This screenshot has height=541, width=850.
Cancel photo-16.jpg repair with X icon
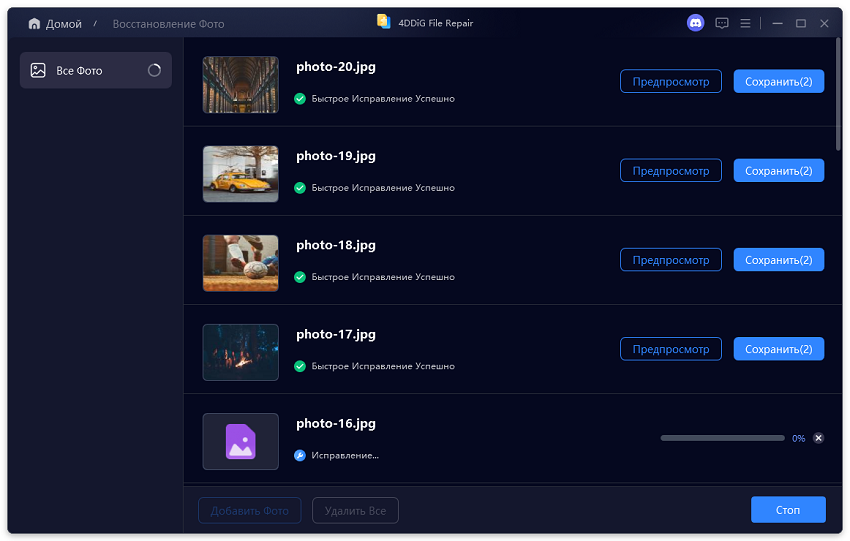point(818,438)
